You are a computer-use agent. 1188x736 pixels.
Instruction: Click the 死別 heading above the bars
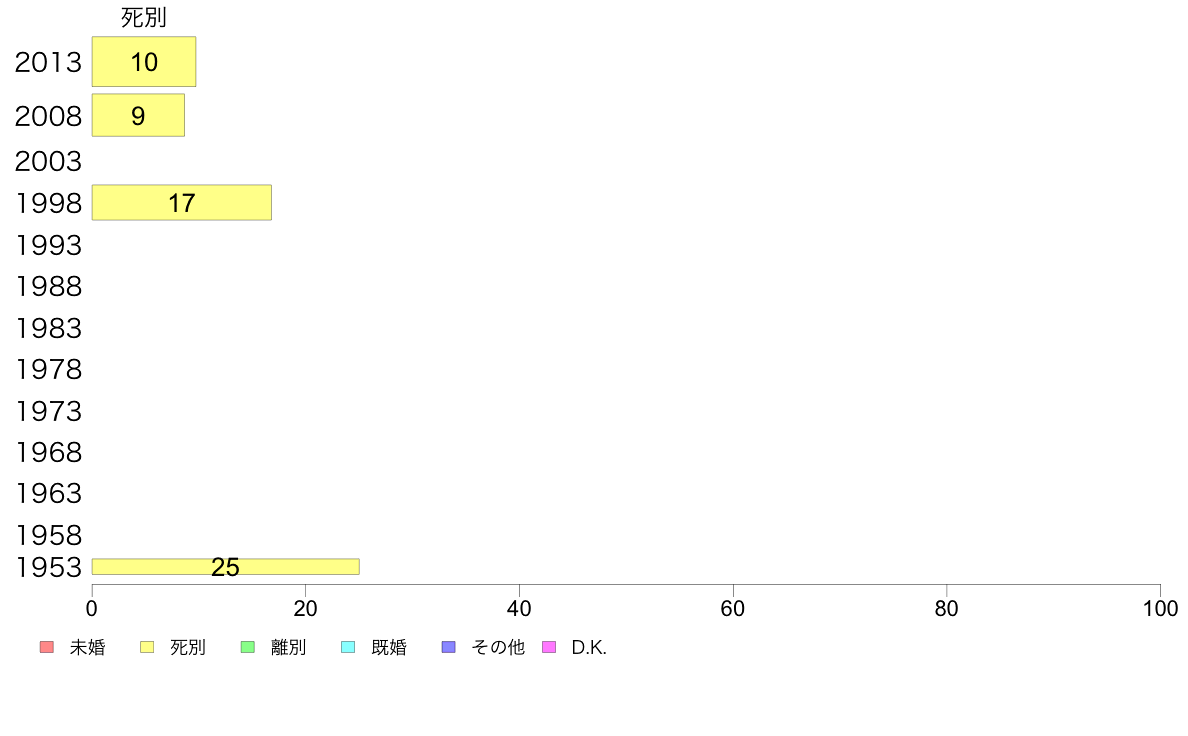coord(144,17)
